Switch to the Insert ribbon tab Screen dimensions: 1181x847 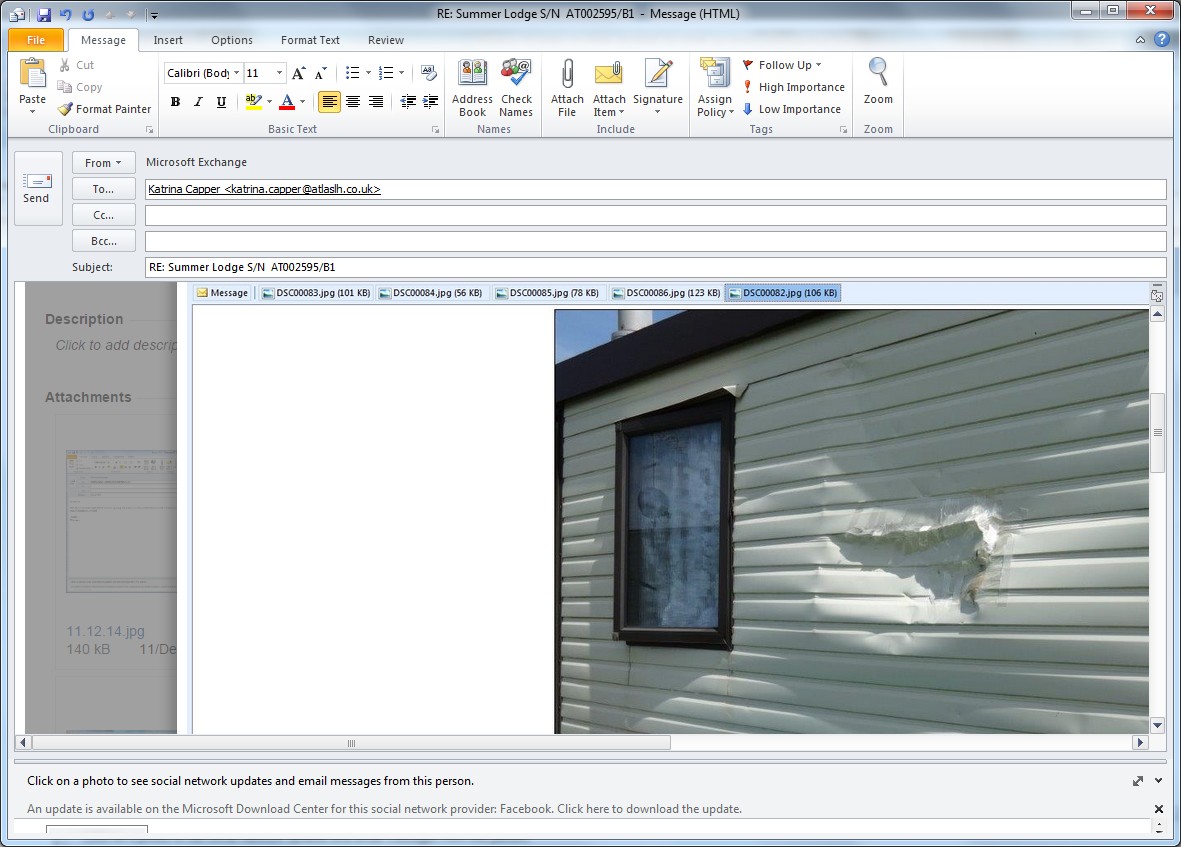[x=168, y=40]
